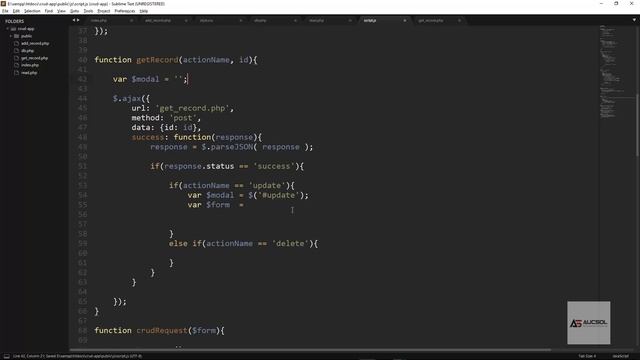Click the tab scroll left arrow
640x360 pixels.
(74, 20)
